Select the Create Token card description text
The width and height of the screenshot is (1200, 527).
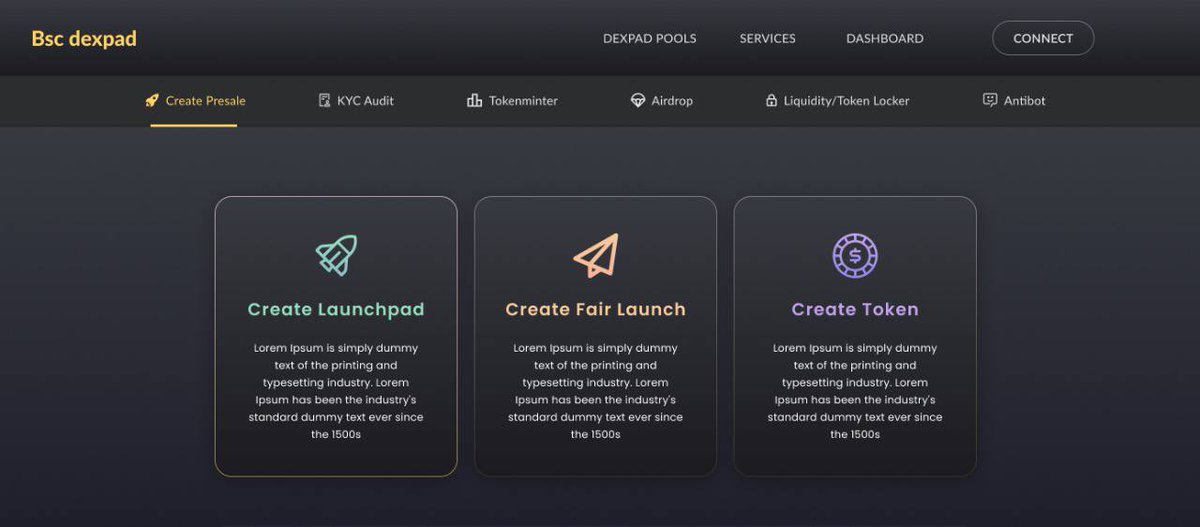click(x=855, y=391)
